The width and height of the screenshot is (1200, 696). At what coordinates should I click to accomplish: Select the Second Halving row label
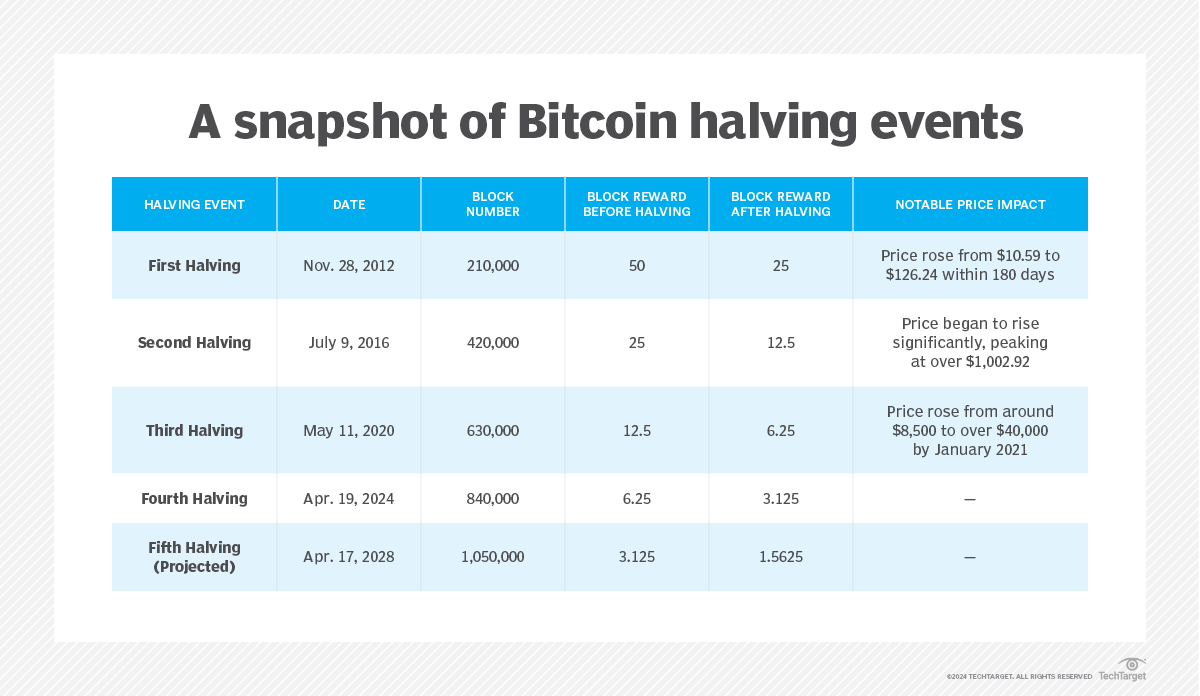[x=194, y=343]
